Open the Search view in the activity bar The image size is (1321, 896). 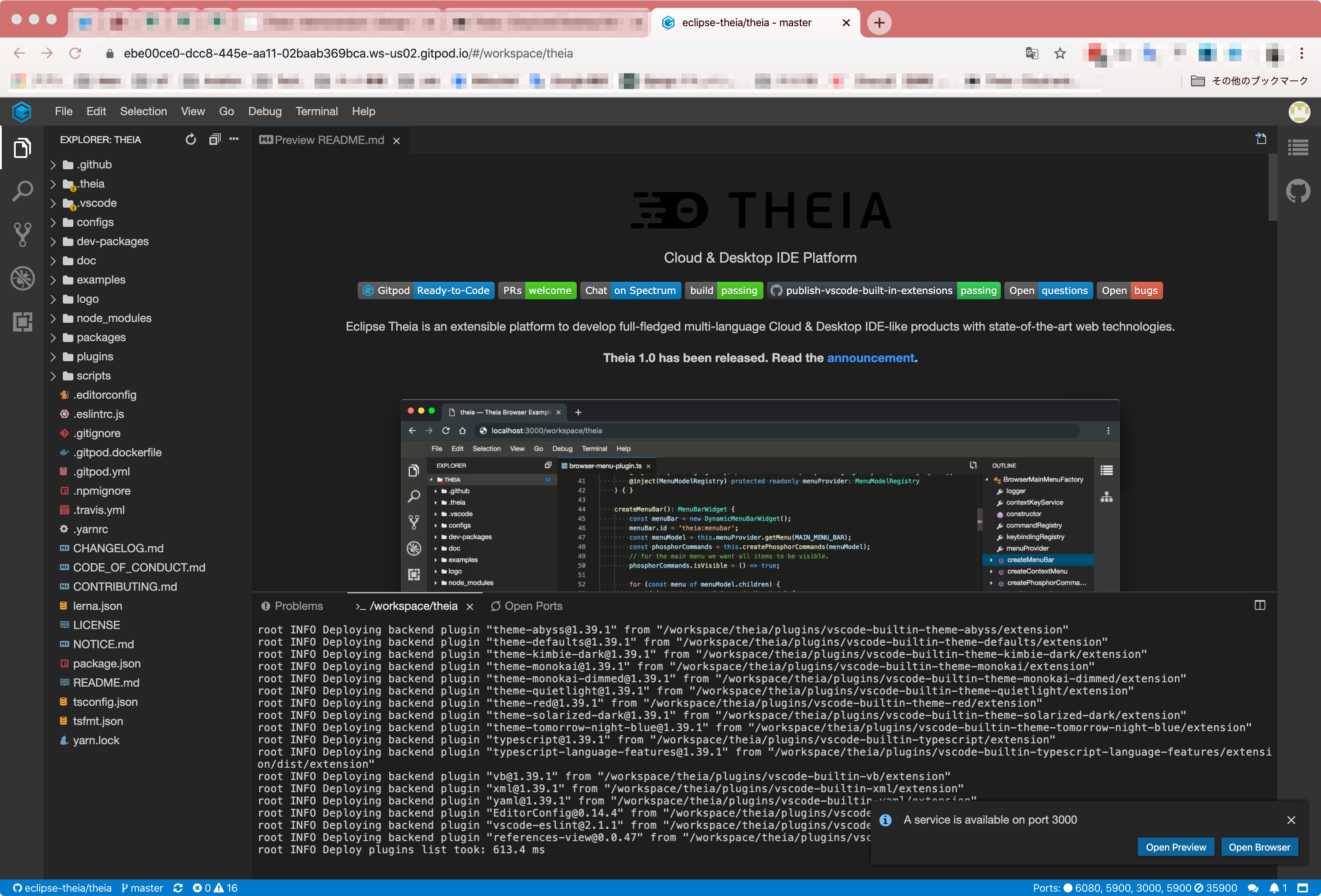pos(22,191)
